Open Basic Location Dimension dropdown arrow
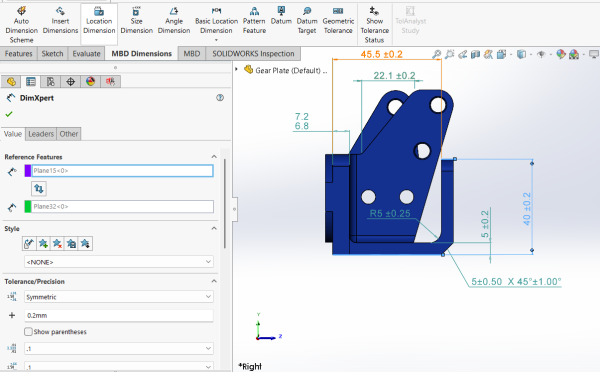This screenshot has height=372, width=600. pos(216,40)
